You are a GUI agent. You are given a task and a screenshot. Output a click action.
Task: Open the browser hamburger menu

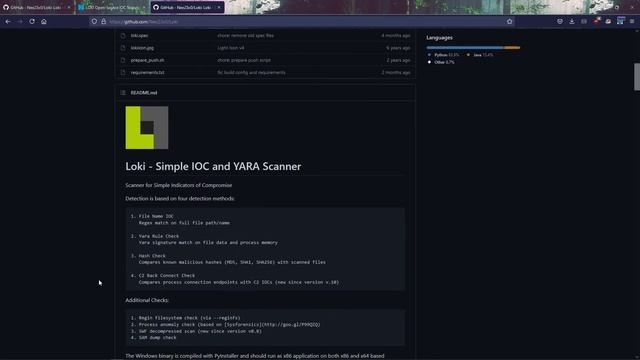[x=632, y=21]
